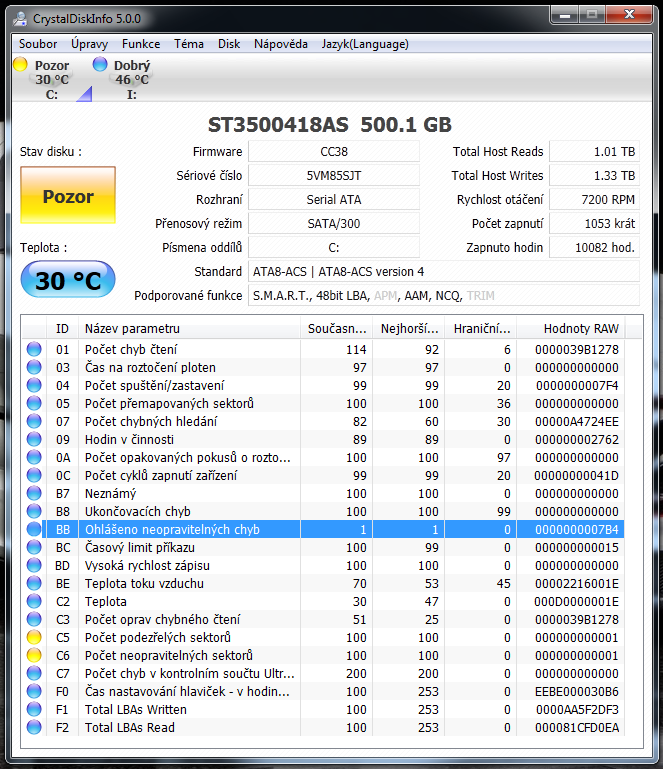Open the Soubor menu
This screenshot has width=663, height=769.
tap(38, 44)
